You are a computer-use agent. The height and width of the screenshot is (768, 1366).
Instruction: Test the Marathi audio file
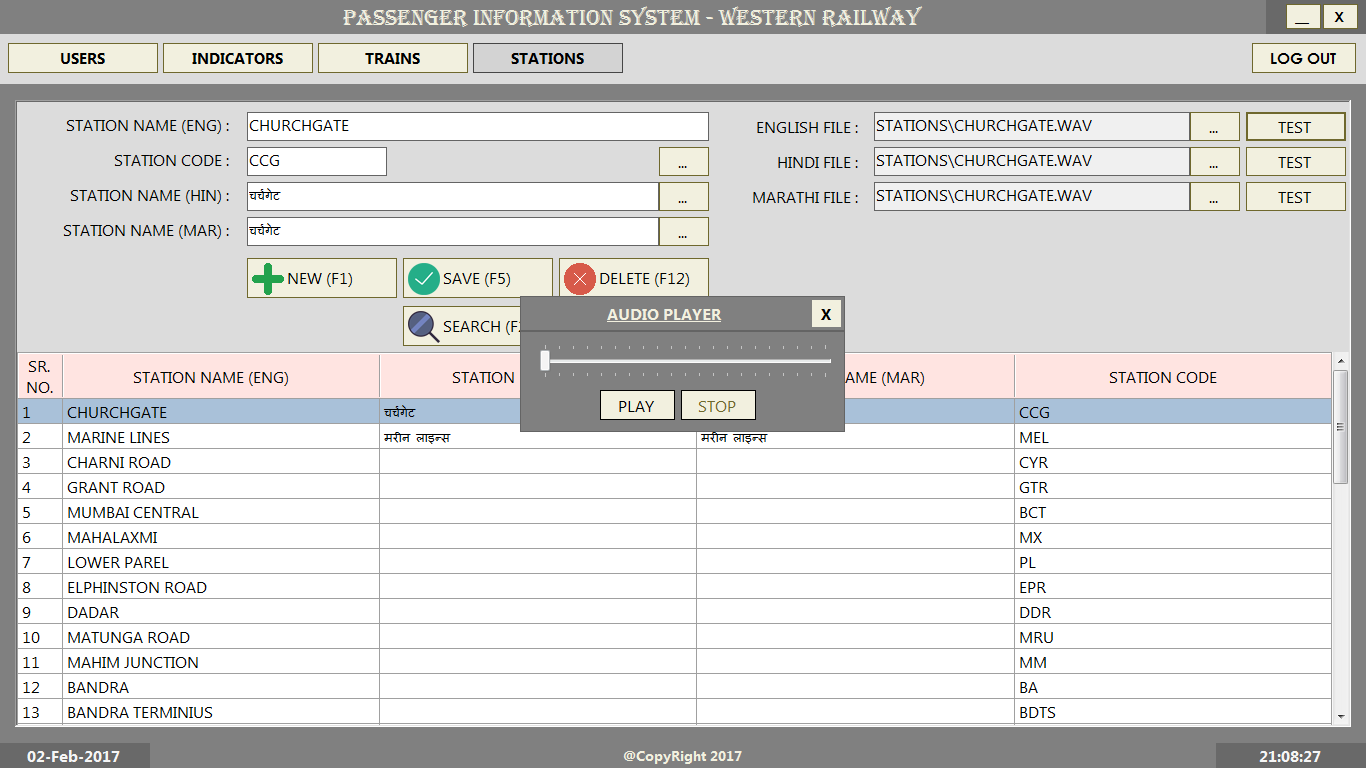click(1295, 197)
